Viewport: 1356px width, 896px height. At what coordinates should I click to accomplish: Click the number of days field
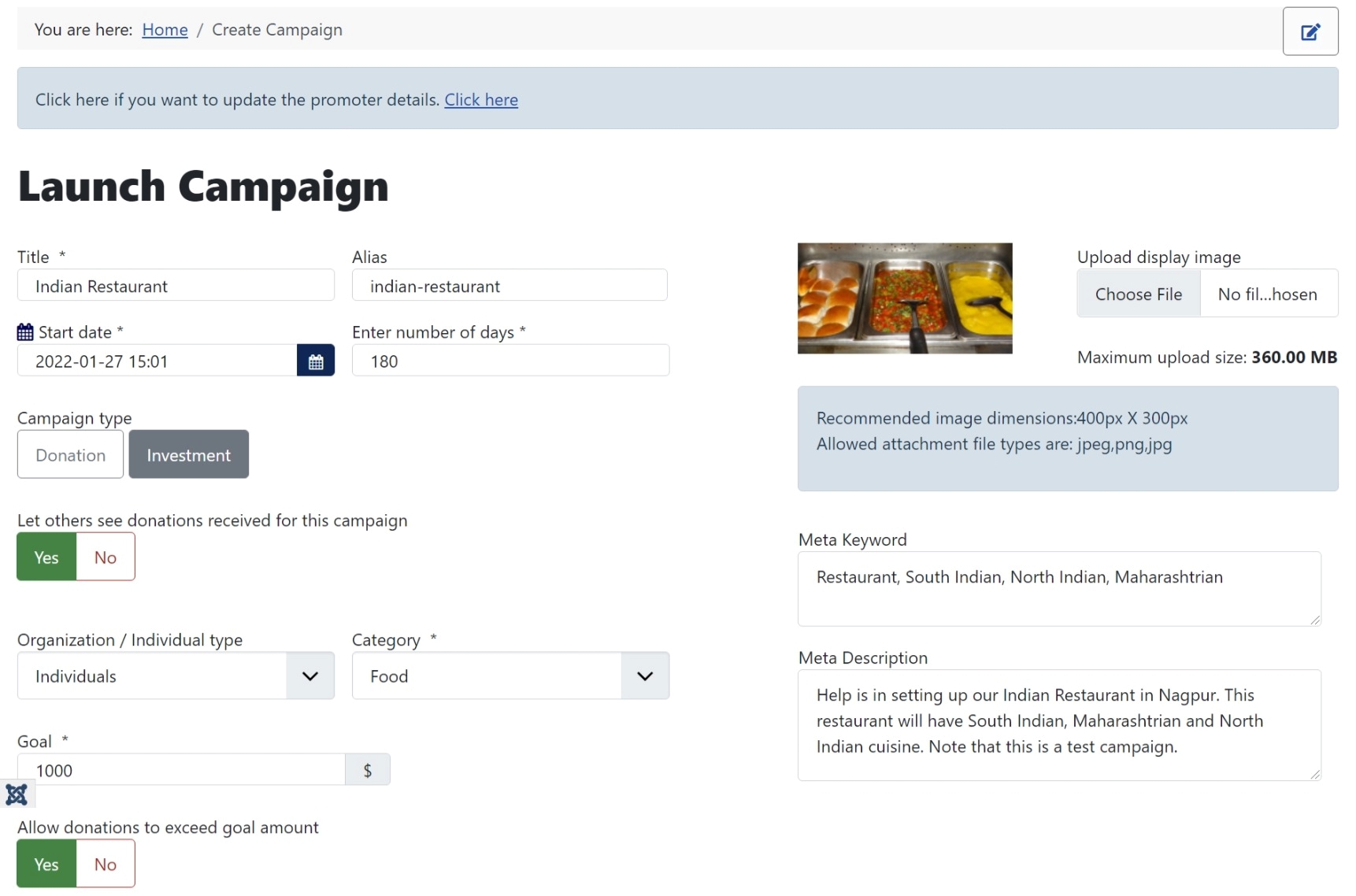[509, 361]
